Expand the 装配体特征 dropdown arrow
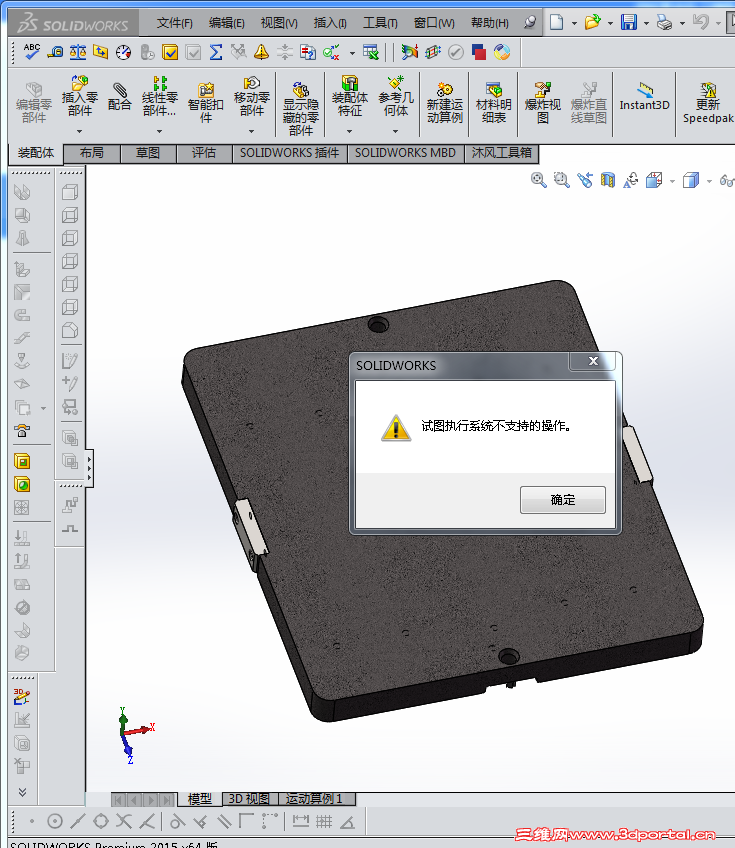The height and width of the screenshot is (848, 735). [349, 131]
